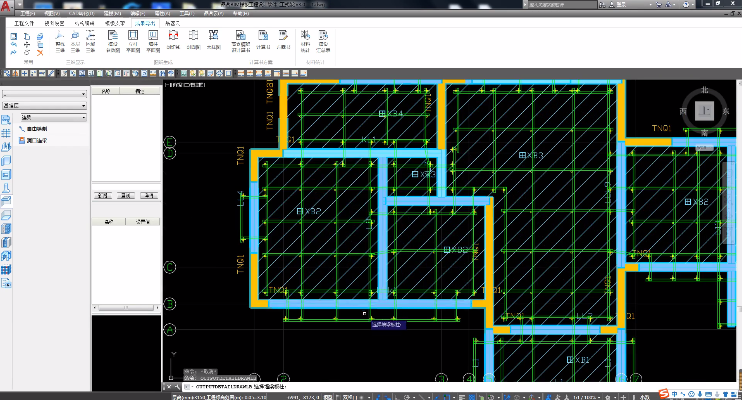Click the wrench customize icon on command line
The width and height of the screenshot is (742, 400).
tap(178, 387)
